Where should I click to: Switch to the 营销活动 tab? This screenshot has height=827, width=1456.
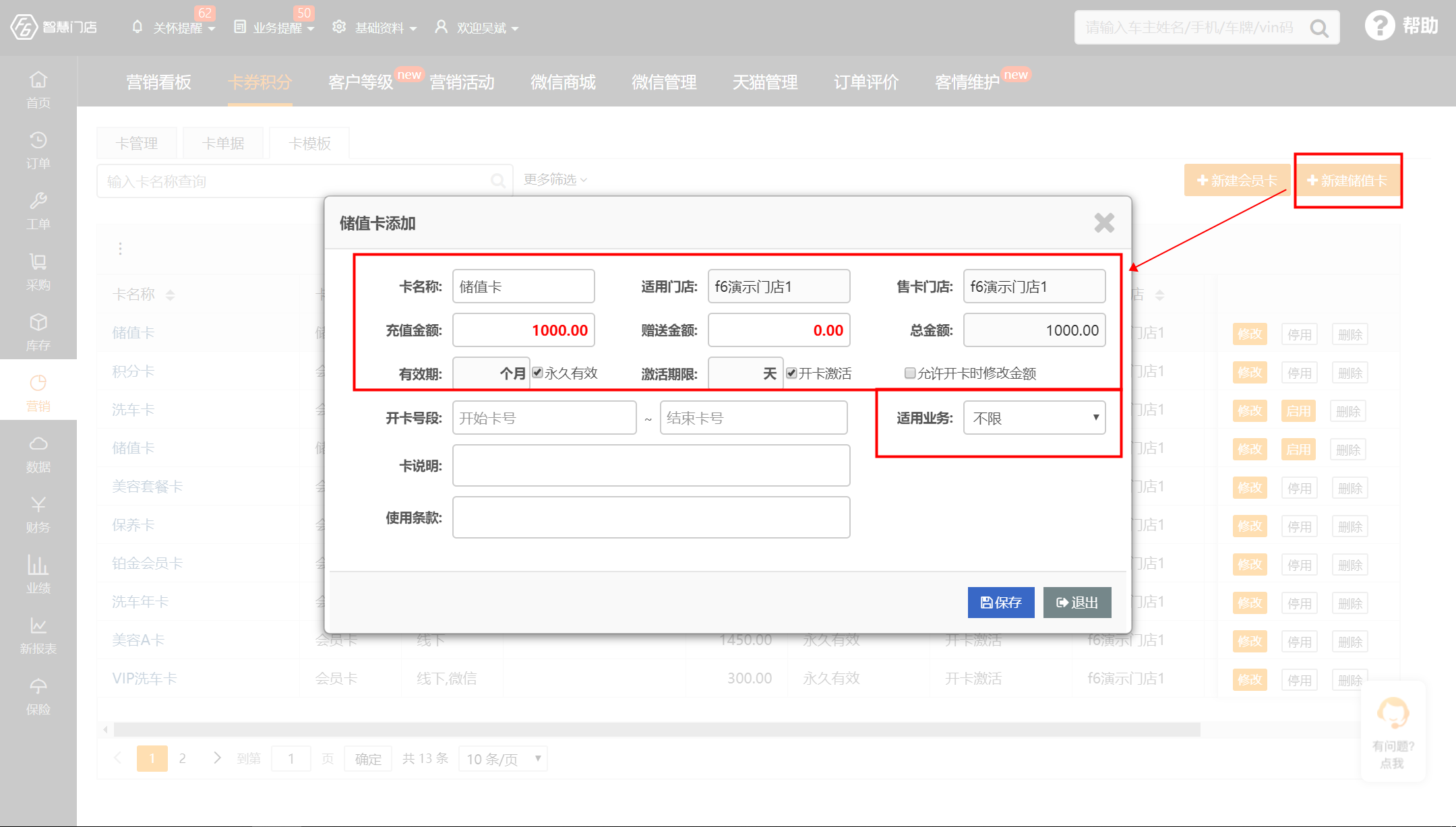(462, 82)
